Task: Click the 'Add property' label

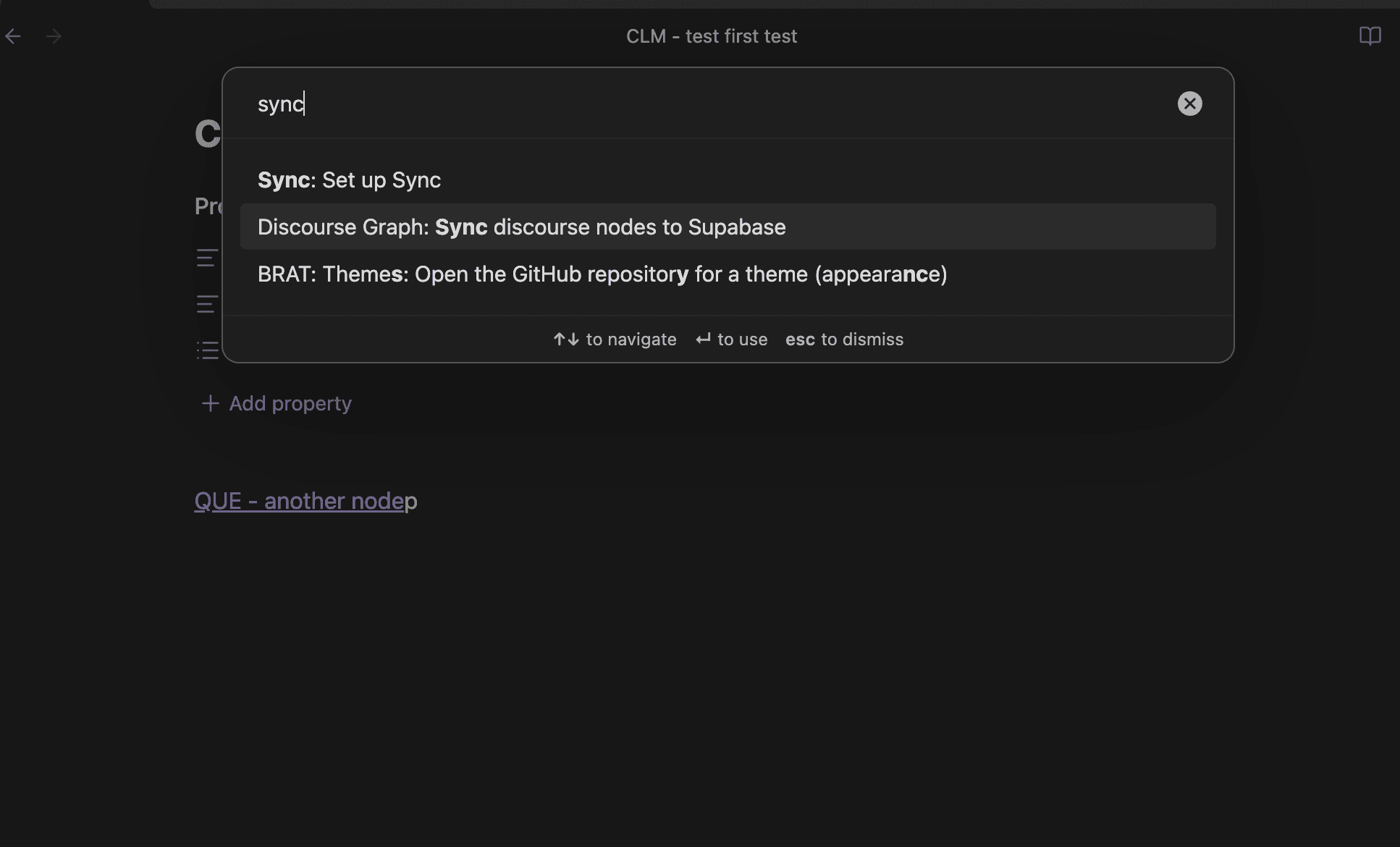Action: pos(290,403)
